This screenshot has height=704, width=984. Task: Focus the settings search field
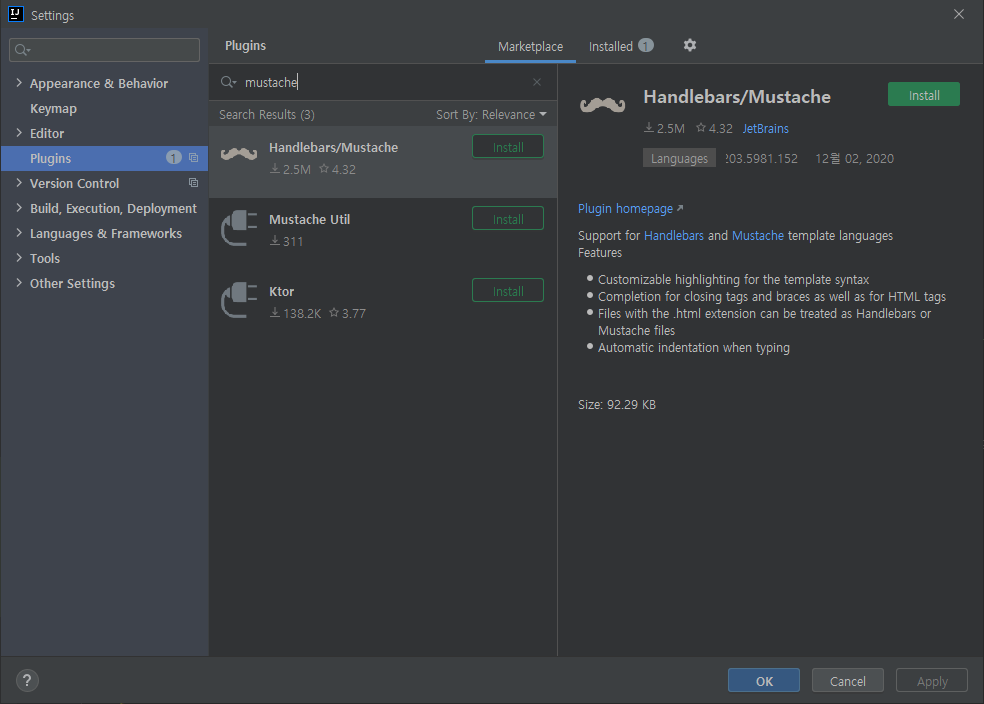(104, 50)
